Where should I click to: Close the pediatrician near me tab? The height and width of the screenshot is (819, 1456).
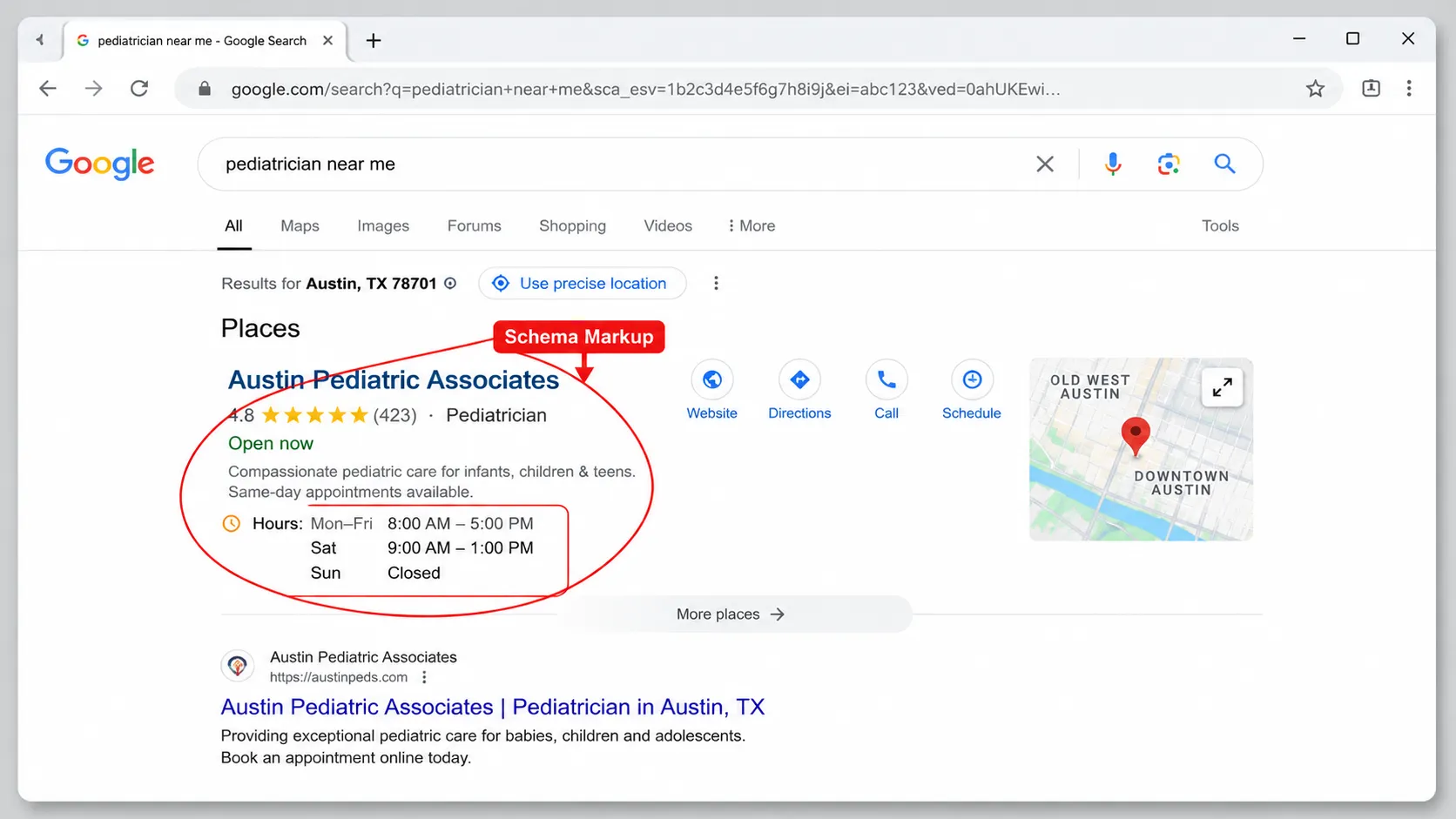(x=327, y=41)
